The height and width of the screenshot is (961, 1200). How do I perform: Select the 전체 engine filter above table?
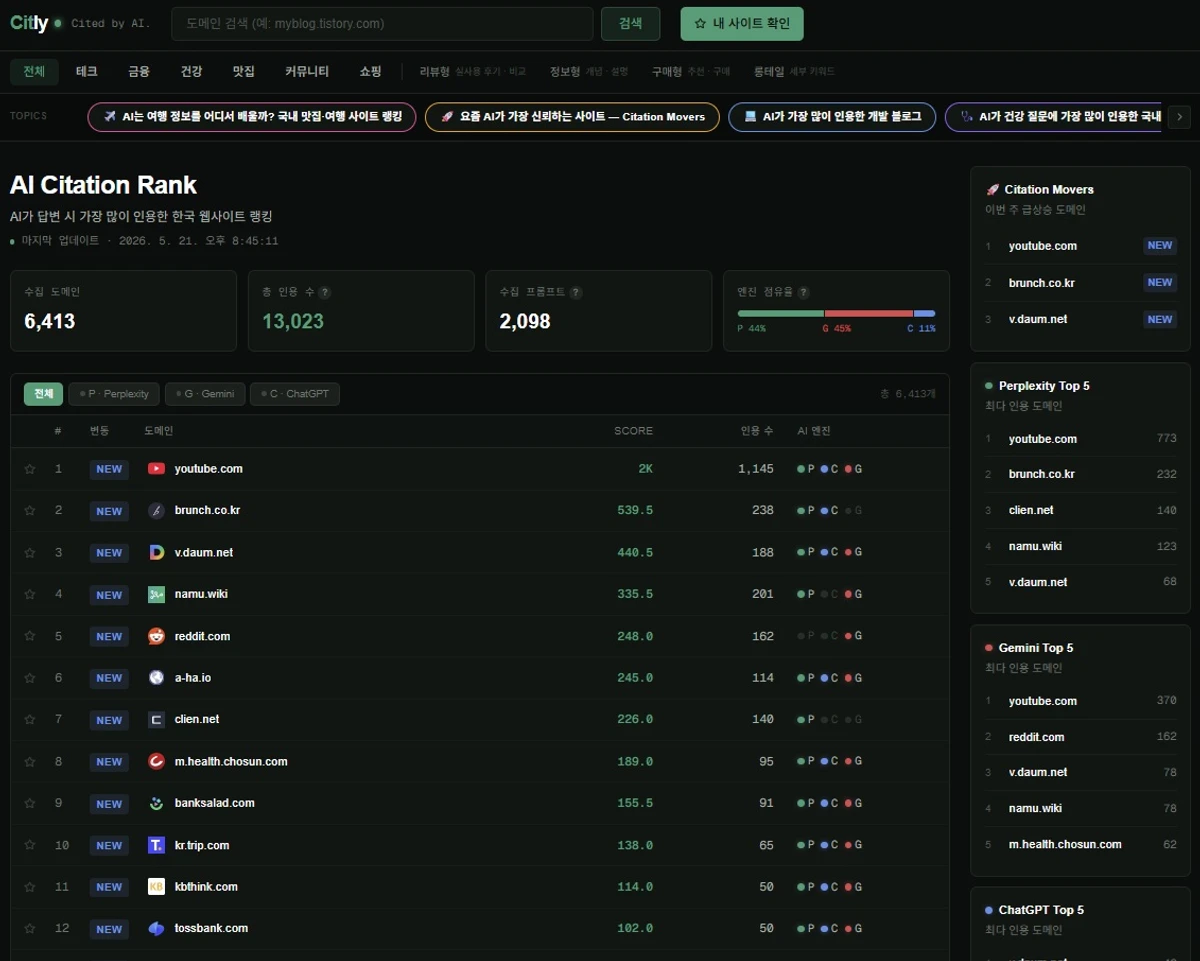43,394
